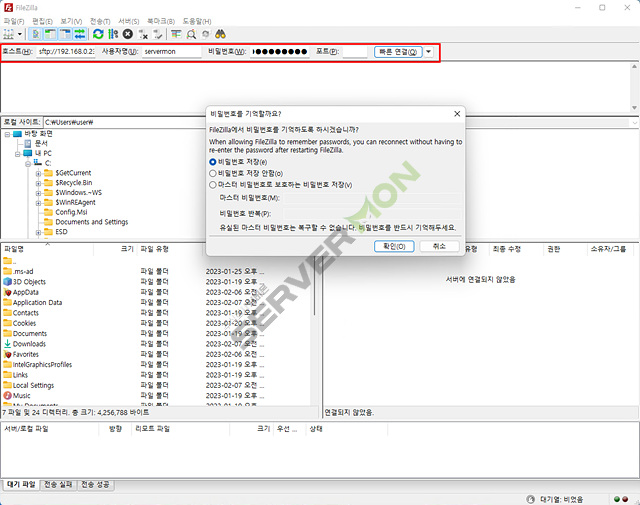Image resolution: width=640 pixels, height=505 pixels.
Task: Select the Favorites folder in local file list
Action: click(x=26, y=355)
